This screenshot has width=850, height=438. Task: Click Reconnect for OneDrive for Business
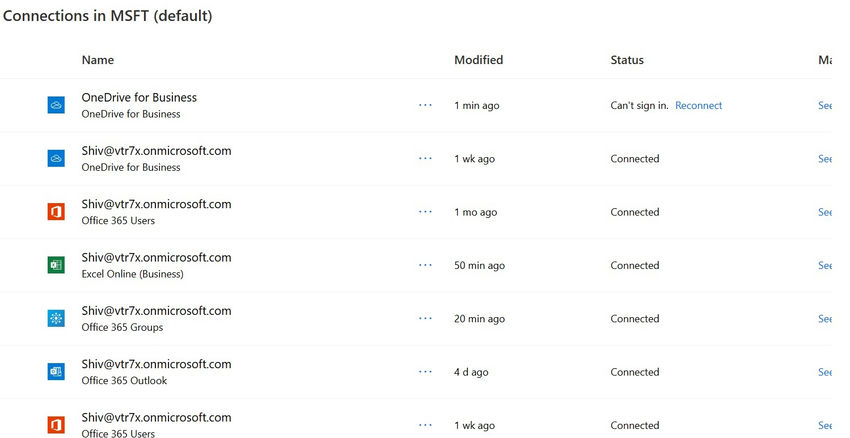click(x=699, y=106)
